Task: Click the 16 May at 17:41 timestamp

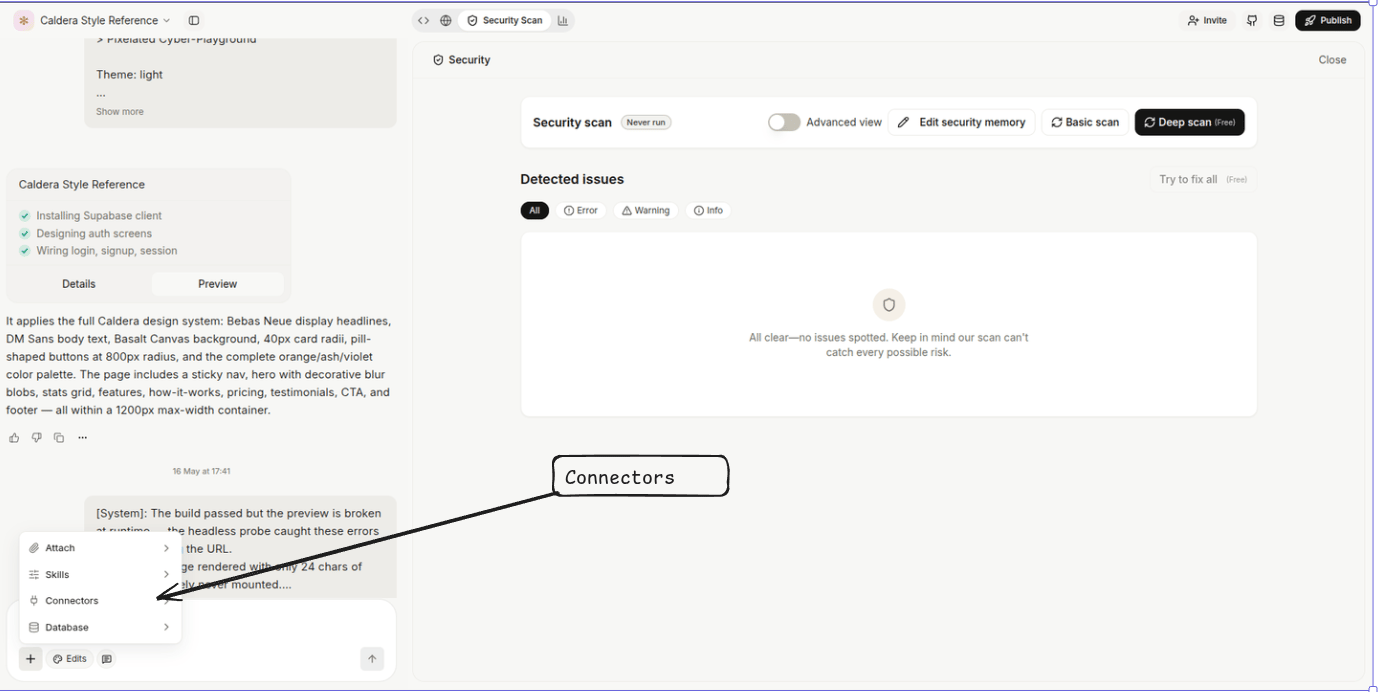Action: click(x=201, y=471)
